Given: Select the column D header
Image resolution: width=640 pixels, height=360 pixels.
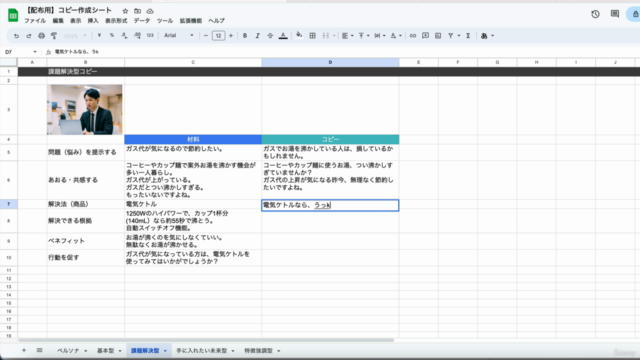Looking at the screenshot, I should [x=330, y=62].
